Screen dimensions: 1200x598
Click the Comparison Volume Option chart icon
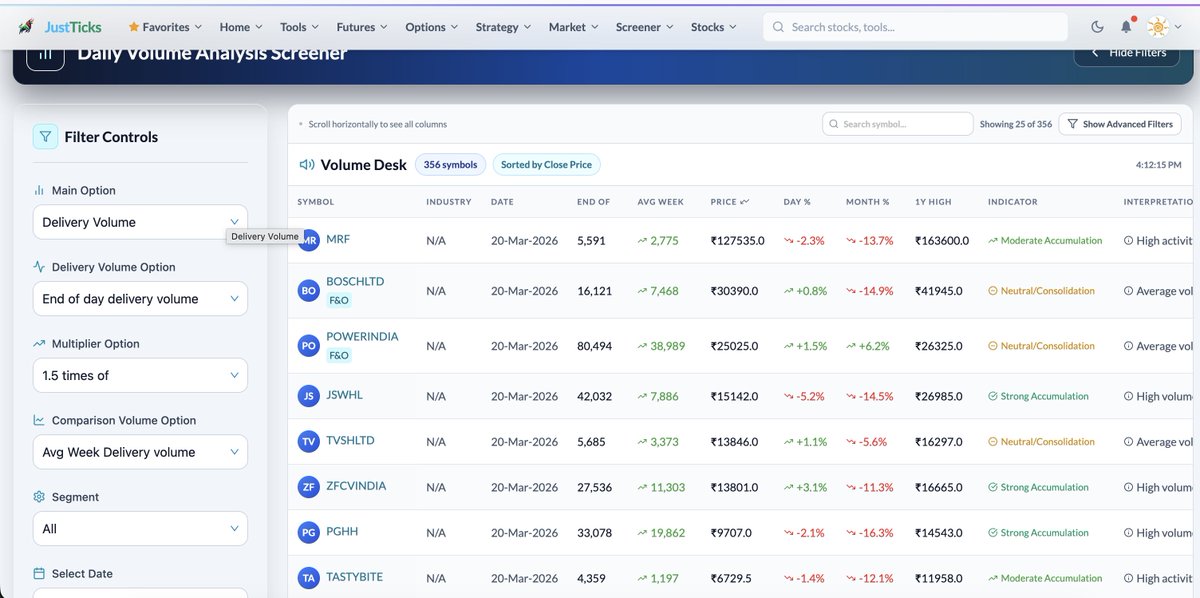(39, 420)
